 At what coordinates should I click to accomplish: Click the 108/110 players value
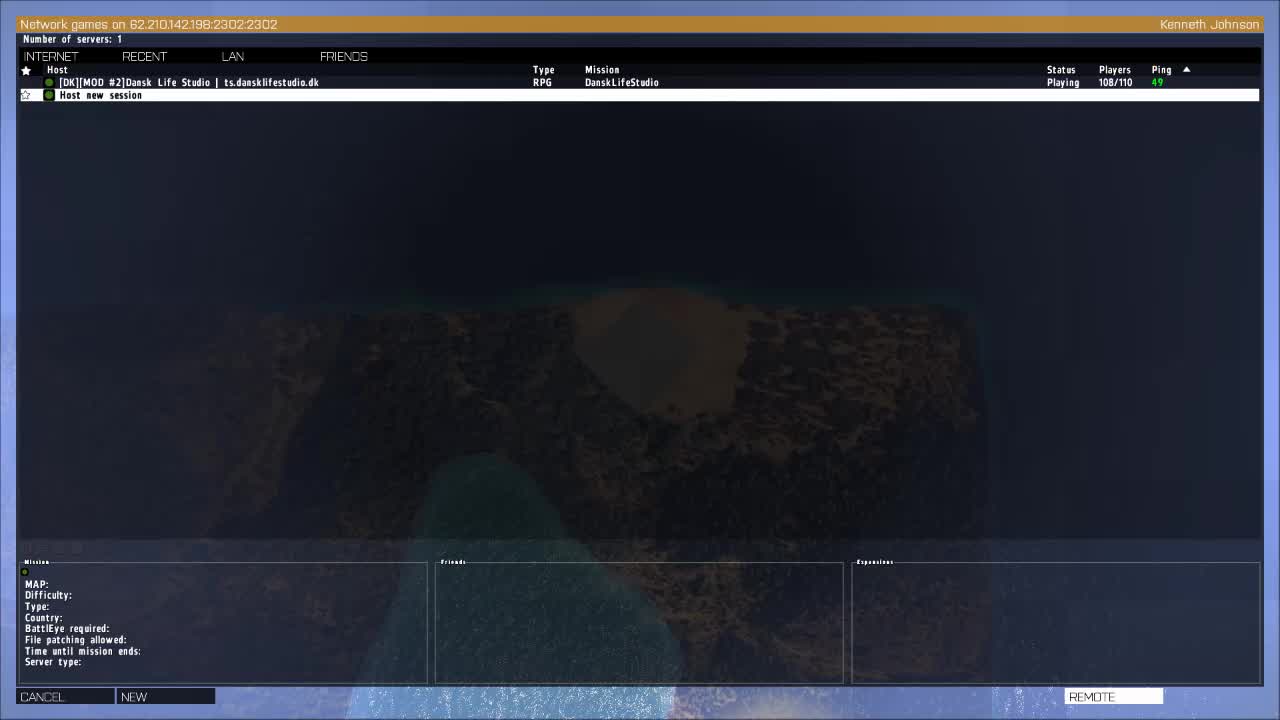click(1115, 83)
